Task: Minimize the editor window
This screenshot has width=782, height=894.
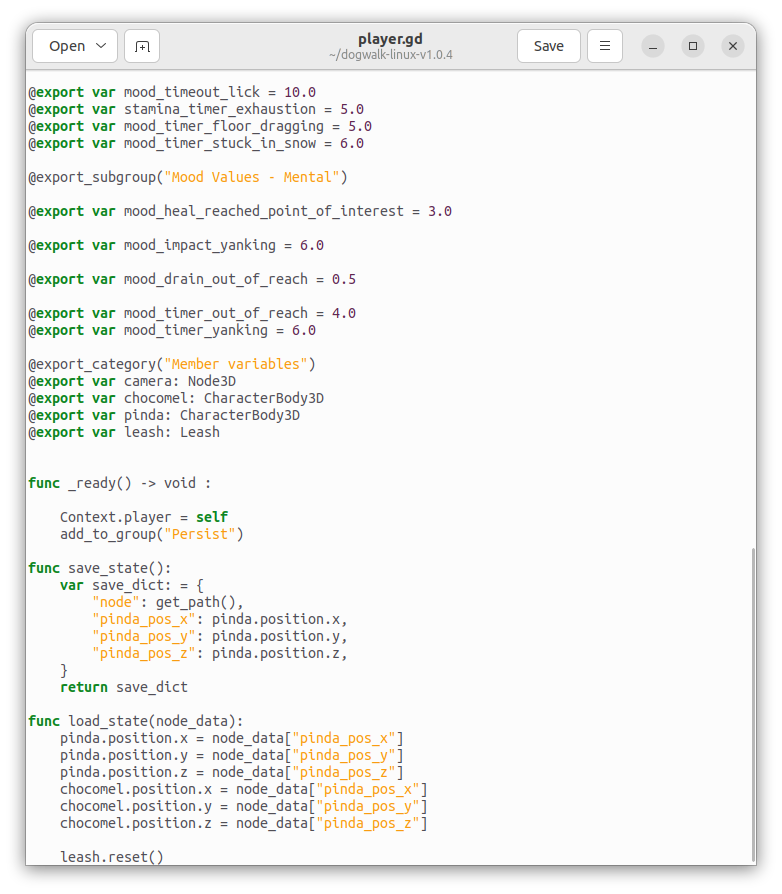Action: tap(652, 46)
